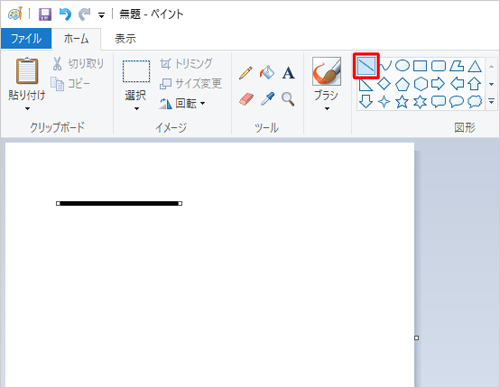Select the Eraser tool
500x388 pixels.
[246, 99]
